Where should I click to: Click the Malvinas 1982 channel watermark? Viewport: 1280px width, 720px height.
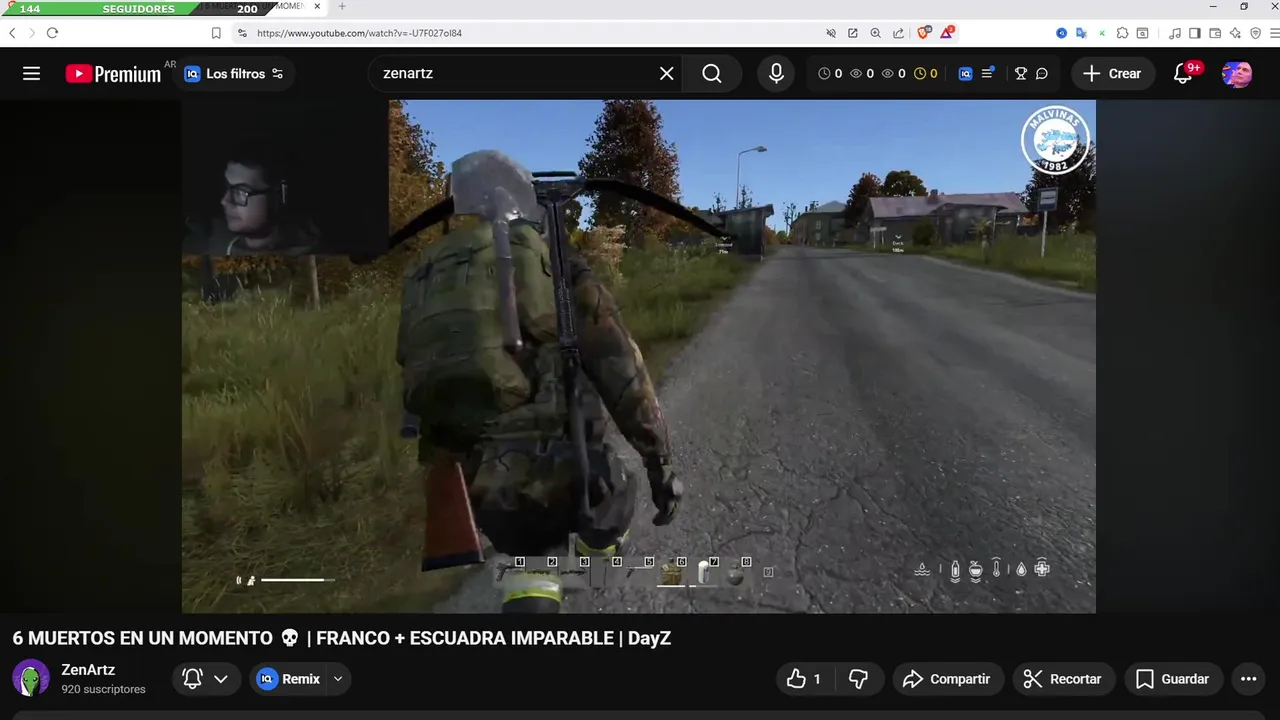point(1055,140)
